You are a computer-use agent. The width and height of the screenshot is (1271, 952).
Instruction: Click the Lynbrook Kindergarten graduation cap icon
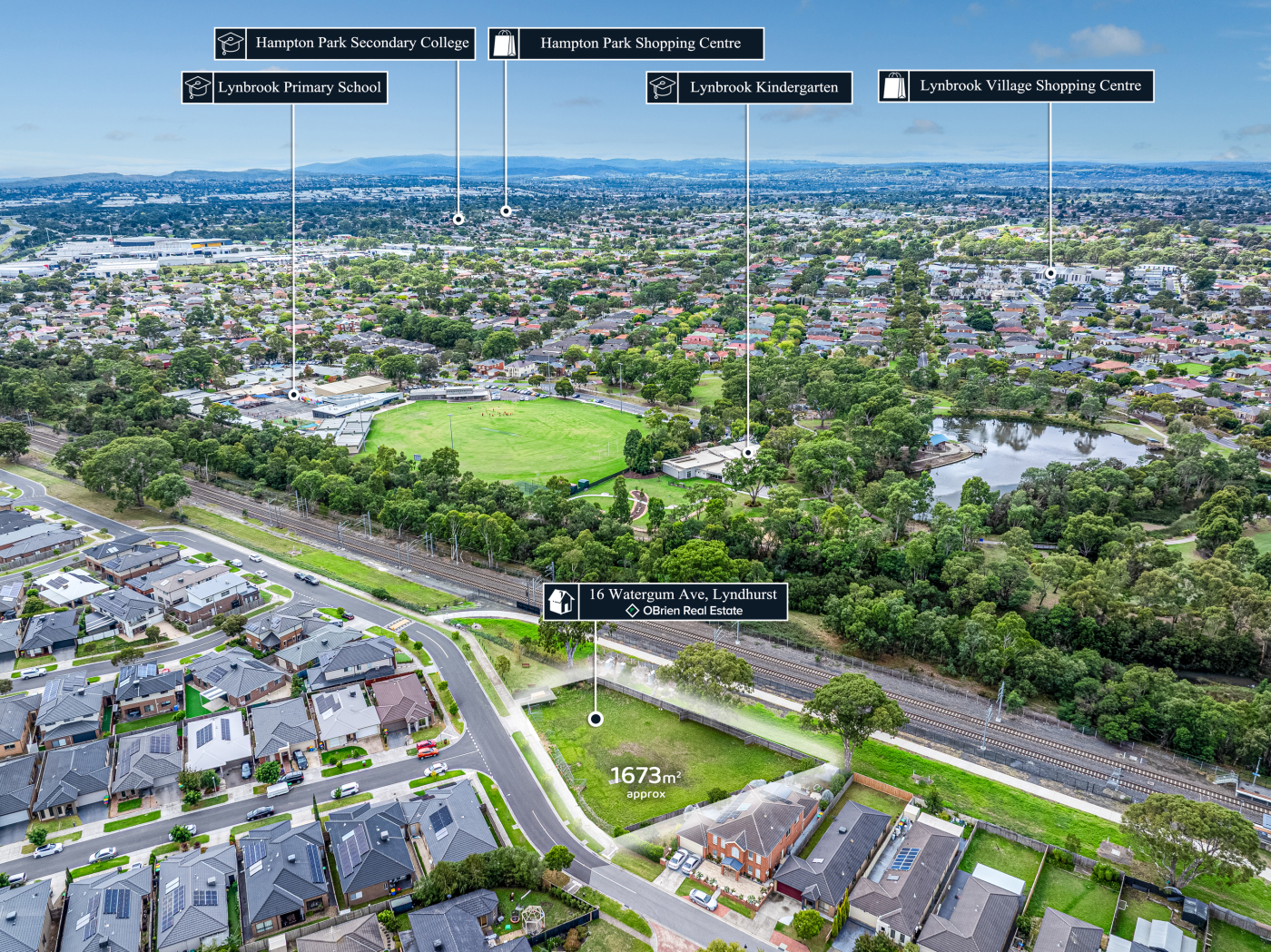tap(663, 88)
